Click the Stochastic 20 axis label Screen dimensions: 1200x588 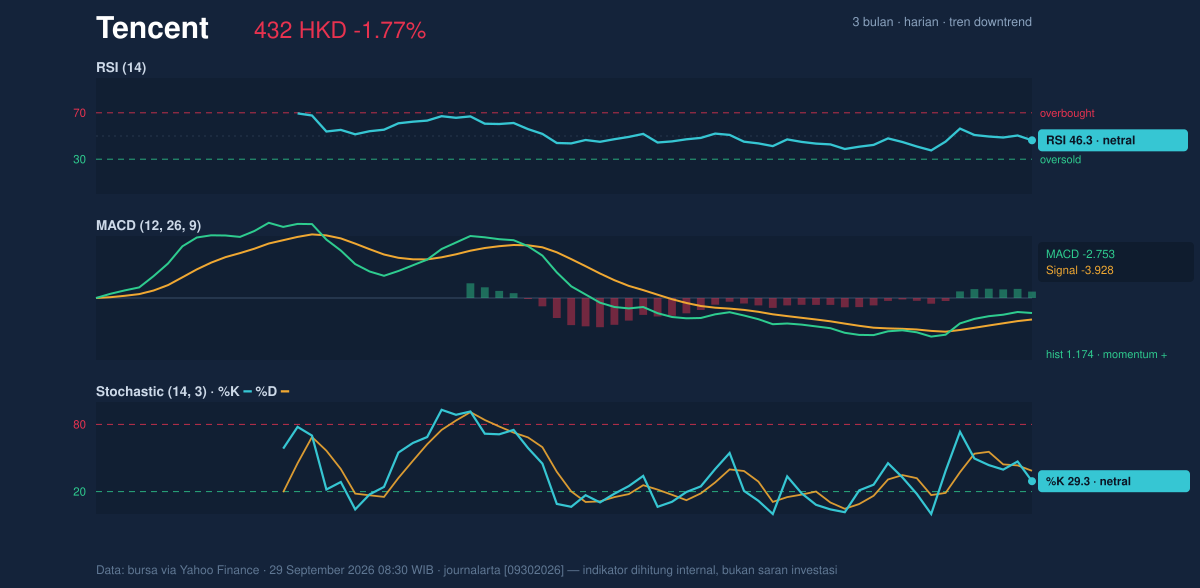click(79, 491)
